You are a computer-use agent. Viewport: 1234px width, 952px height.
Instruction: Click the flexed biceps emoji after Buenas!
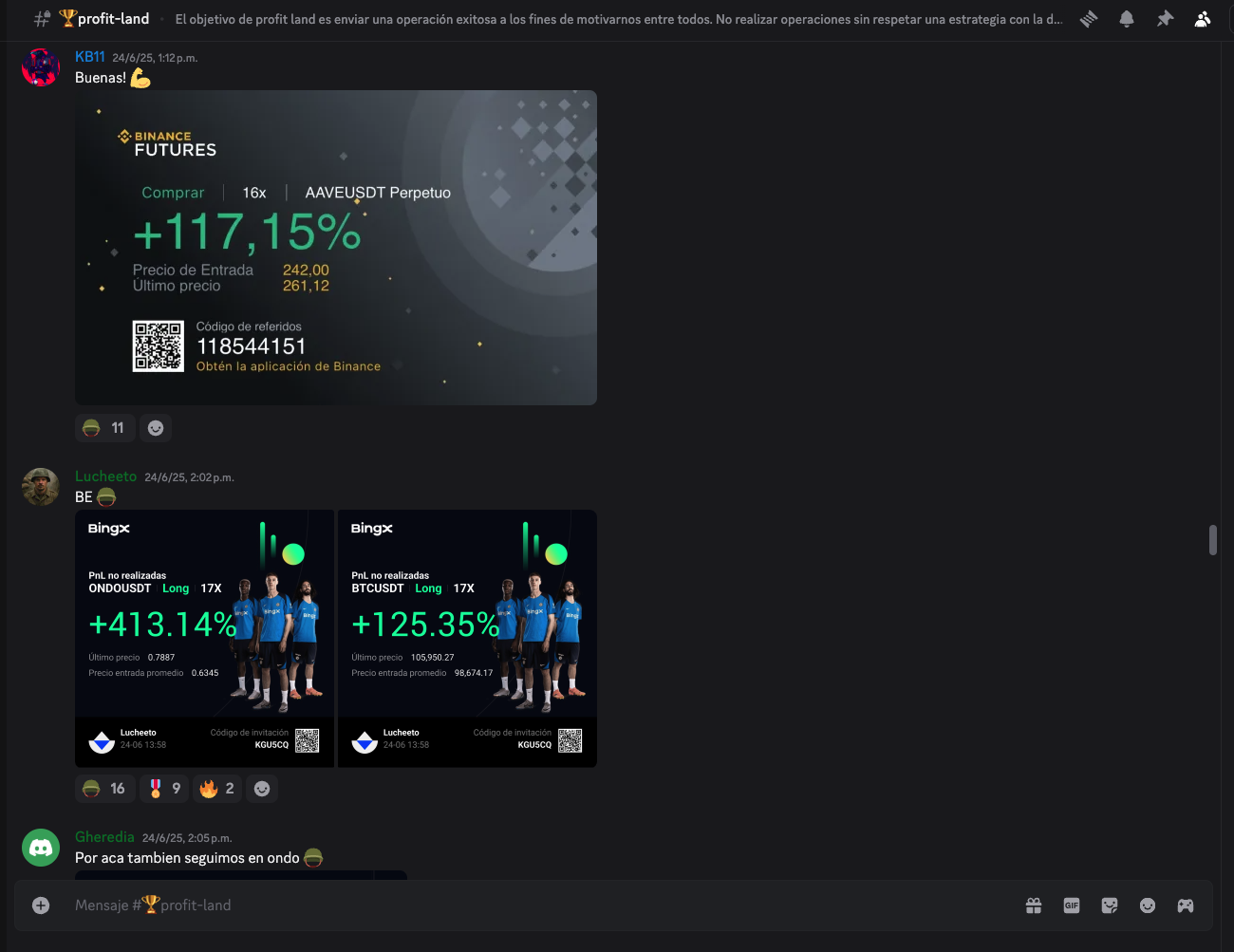tap(140, 78)
